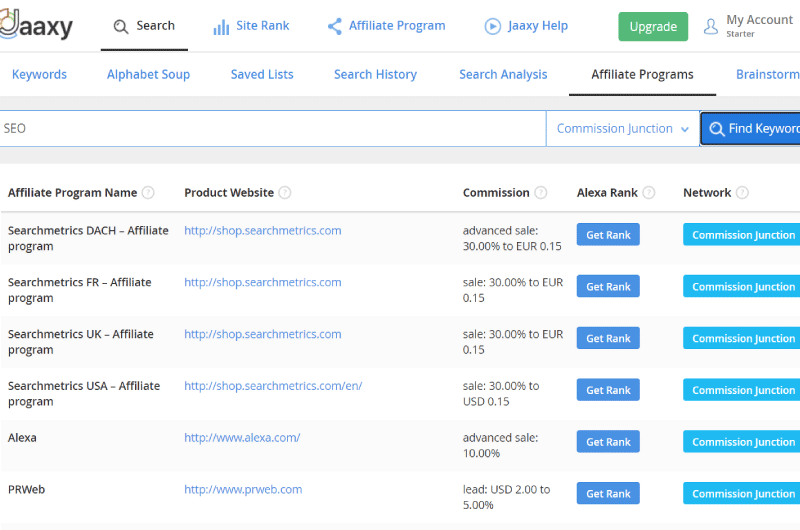The height and width of the screenshot is (530, 800).
Task: Open shop.searchmetrics.com/en/ link
Action: (x=273, y=386)
